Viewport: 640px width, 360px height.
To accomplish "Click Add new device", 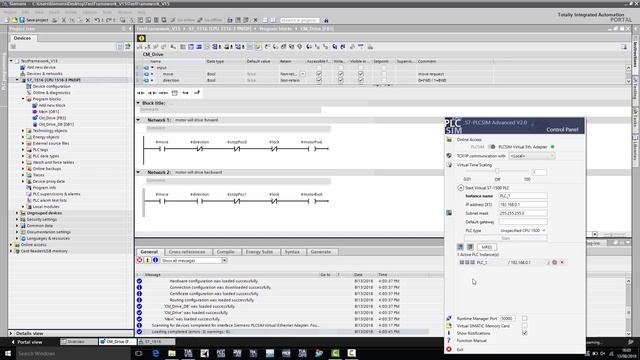I will click(41, 67).
